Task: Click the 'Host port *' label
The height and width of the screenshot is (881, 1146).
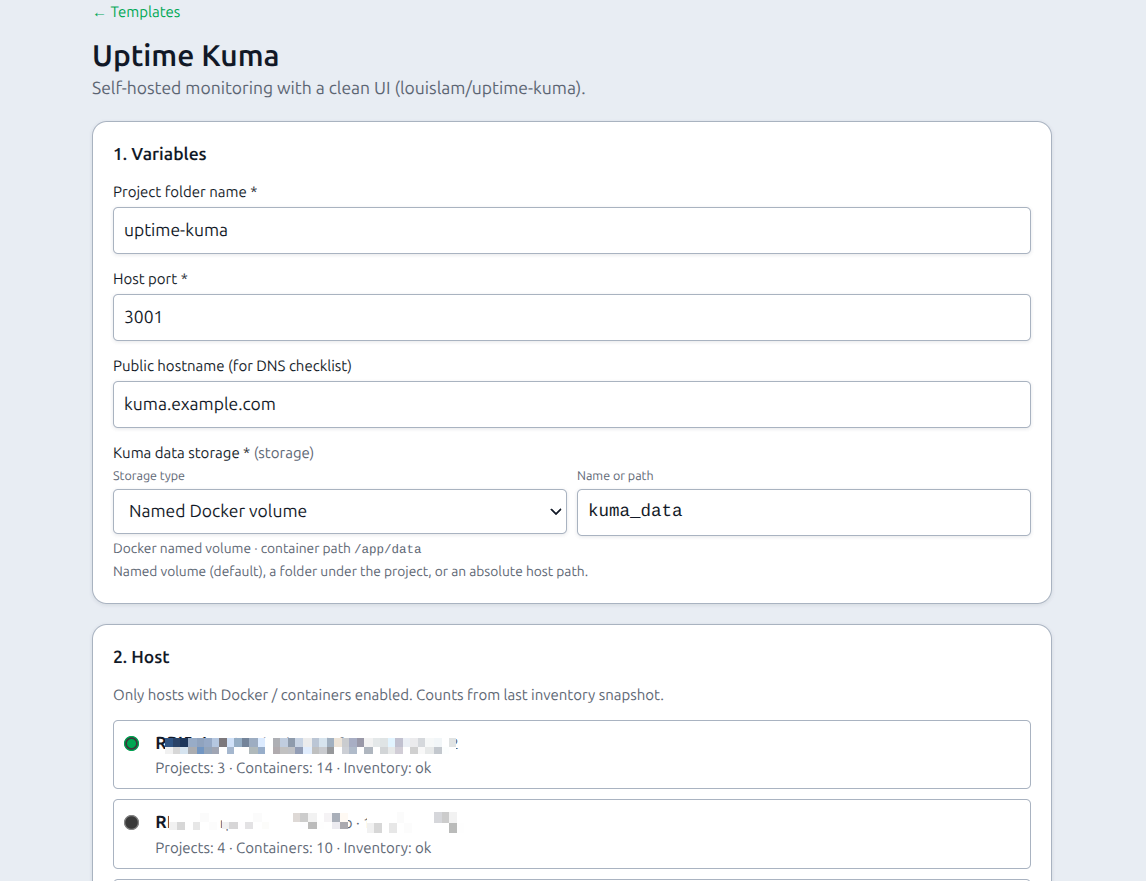Action: click(x=151, y=279)
